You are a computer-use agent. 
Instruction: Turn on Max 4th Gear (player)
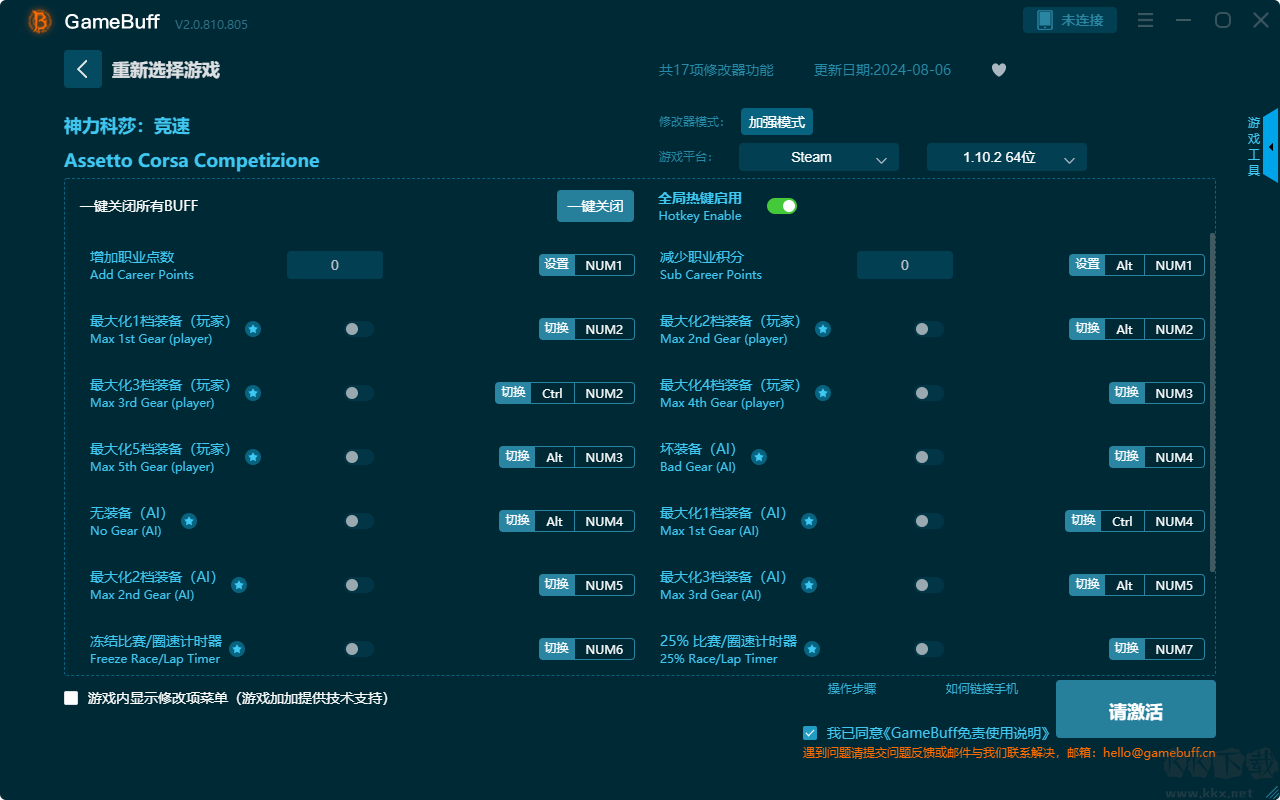click(x=929, y=393)
